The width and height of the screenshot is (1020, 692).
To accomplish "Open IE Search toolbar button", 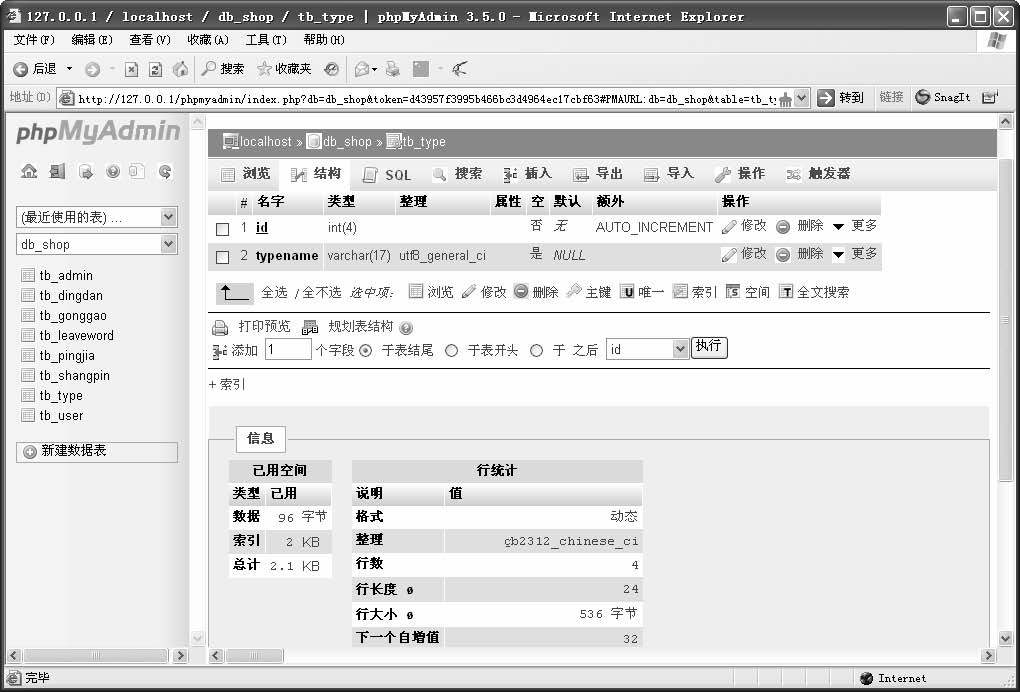I will [x=223, y=68].
